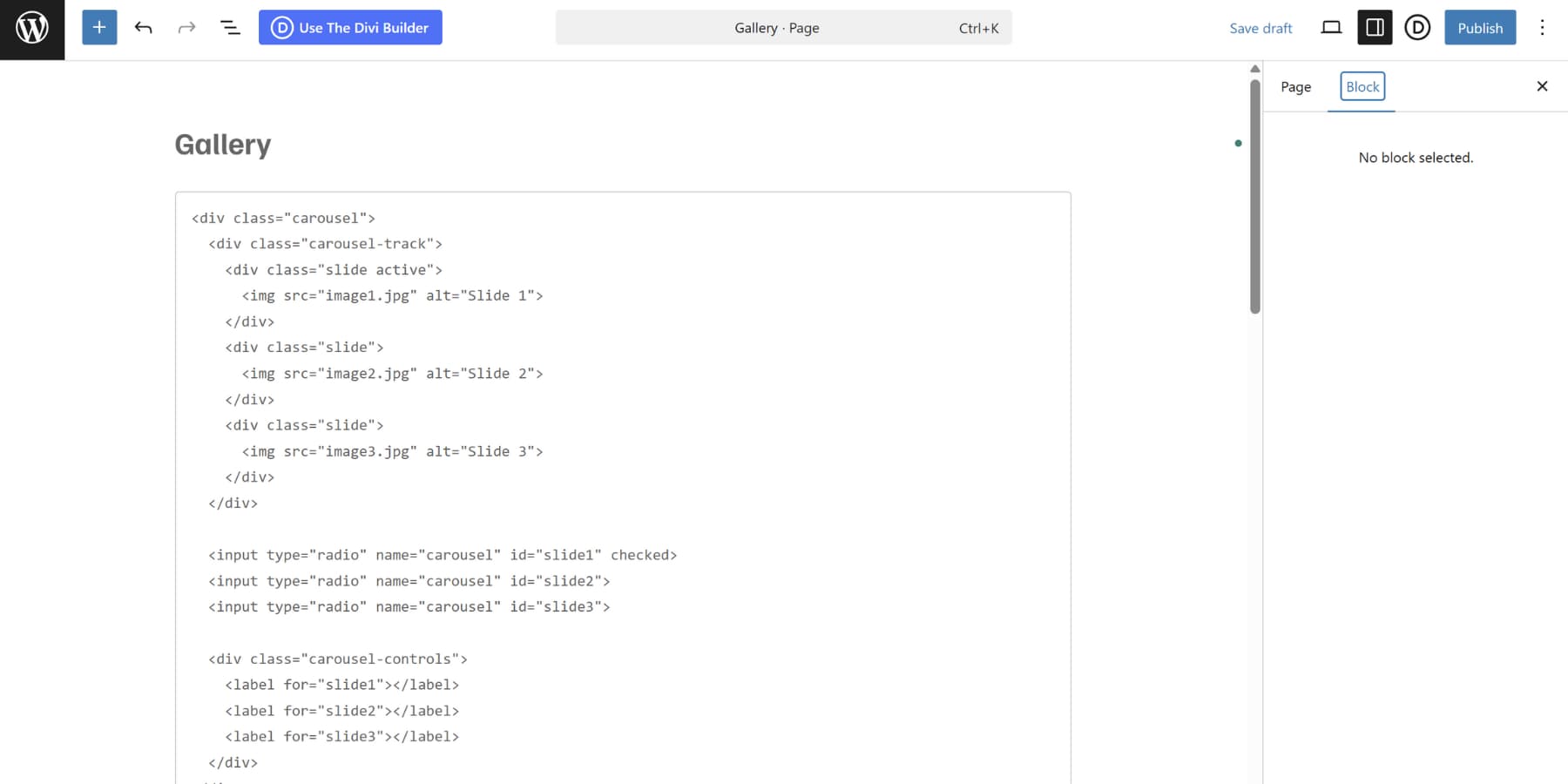Viewport: 1568px width, 784px height.
Task: Toggle the Settings sidebar panel
Action: point(1375,27)
